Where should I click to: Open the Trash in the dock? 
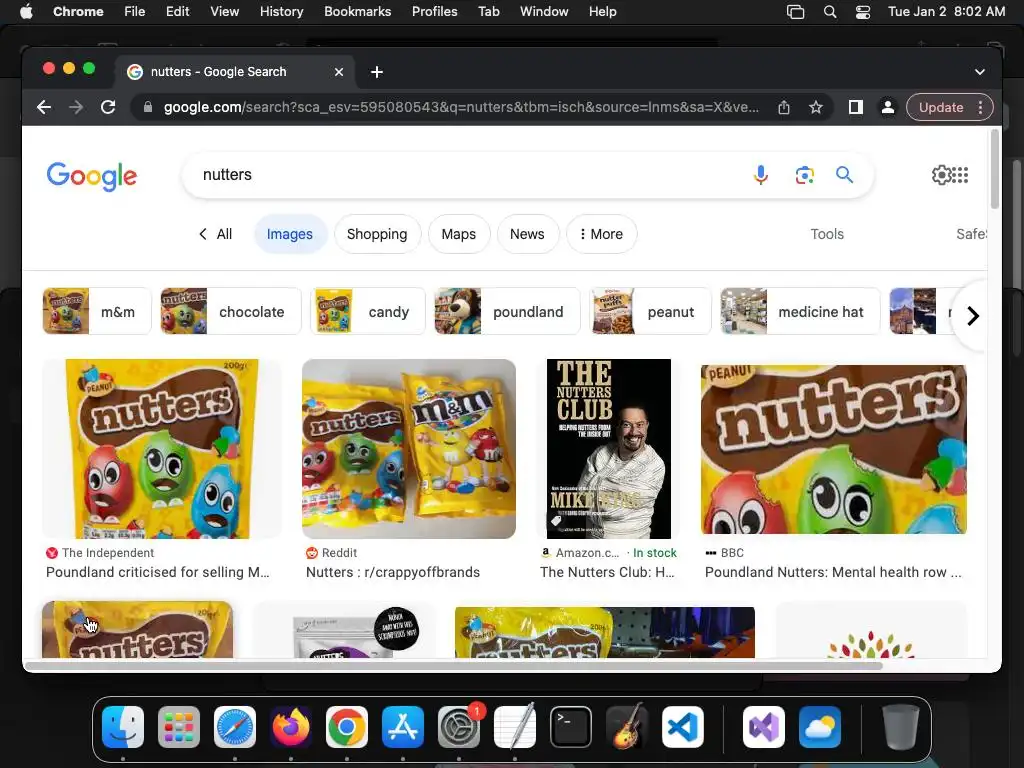901,727
